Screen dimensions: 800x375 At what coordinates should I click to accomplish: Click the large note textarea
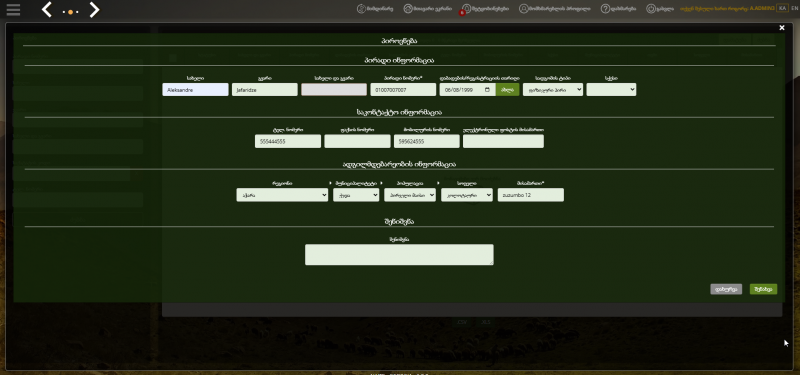point(399,255)
